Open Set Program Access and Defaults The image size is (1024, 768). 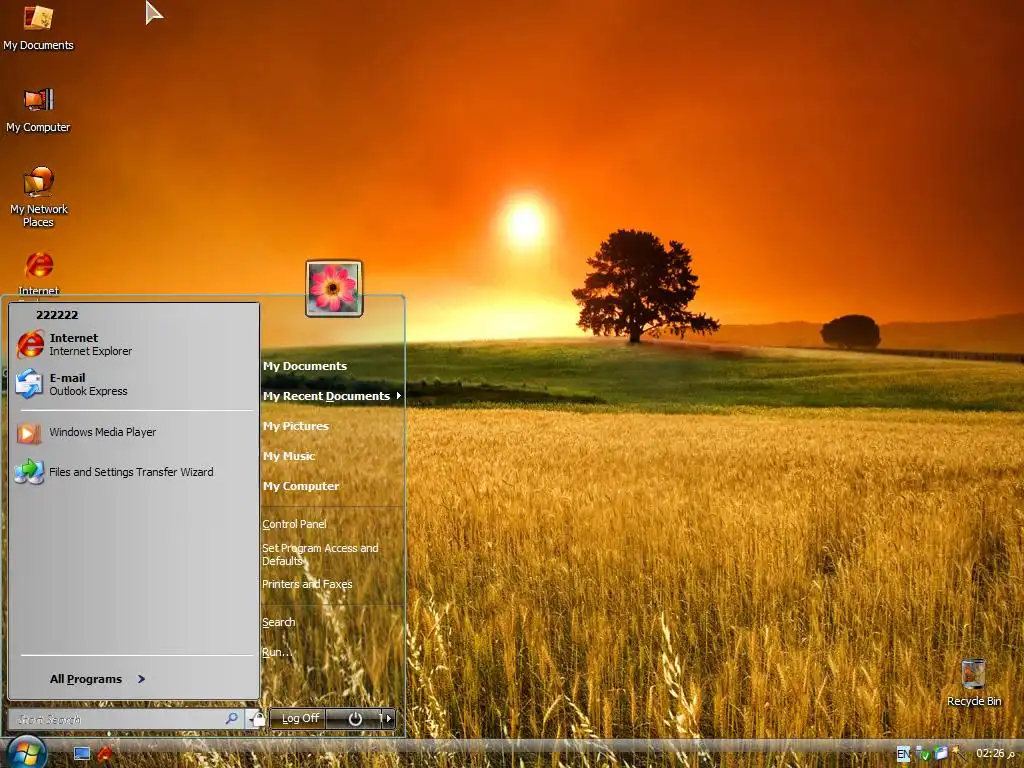tap(320, 554)
